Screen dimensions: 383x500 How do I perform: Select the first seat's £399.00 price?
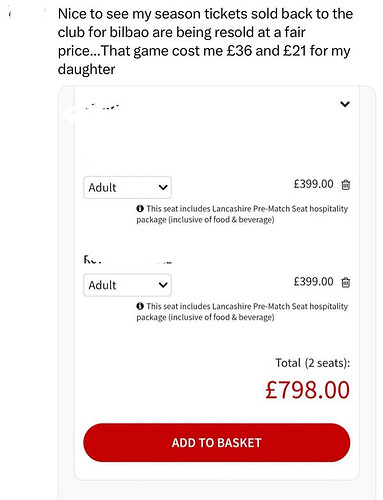[x=313, y=184]
